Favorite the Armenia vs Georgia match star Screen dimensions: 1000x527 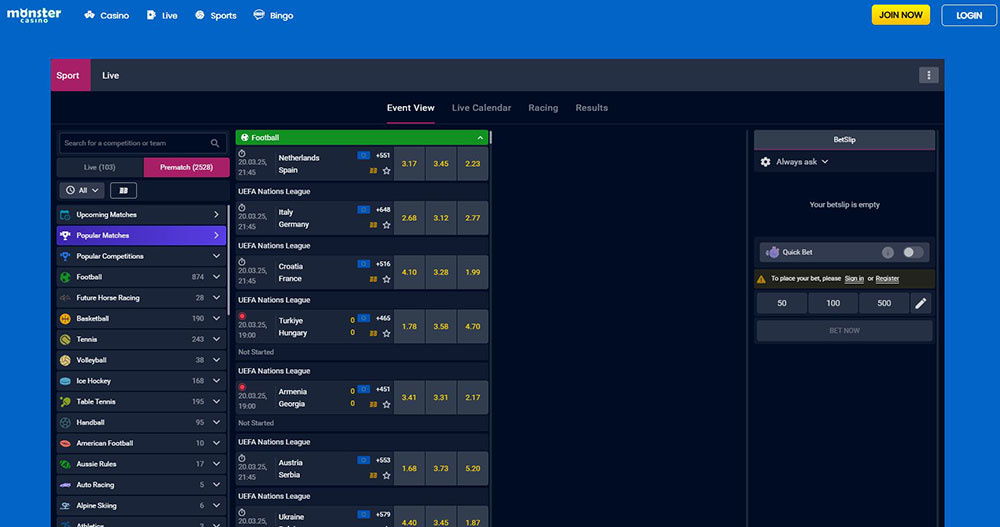pyautogui.click(x=386, y=405)
